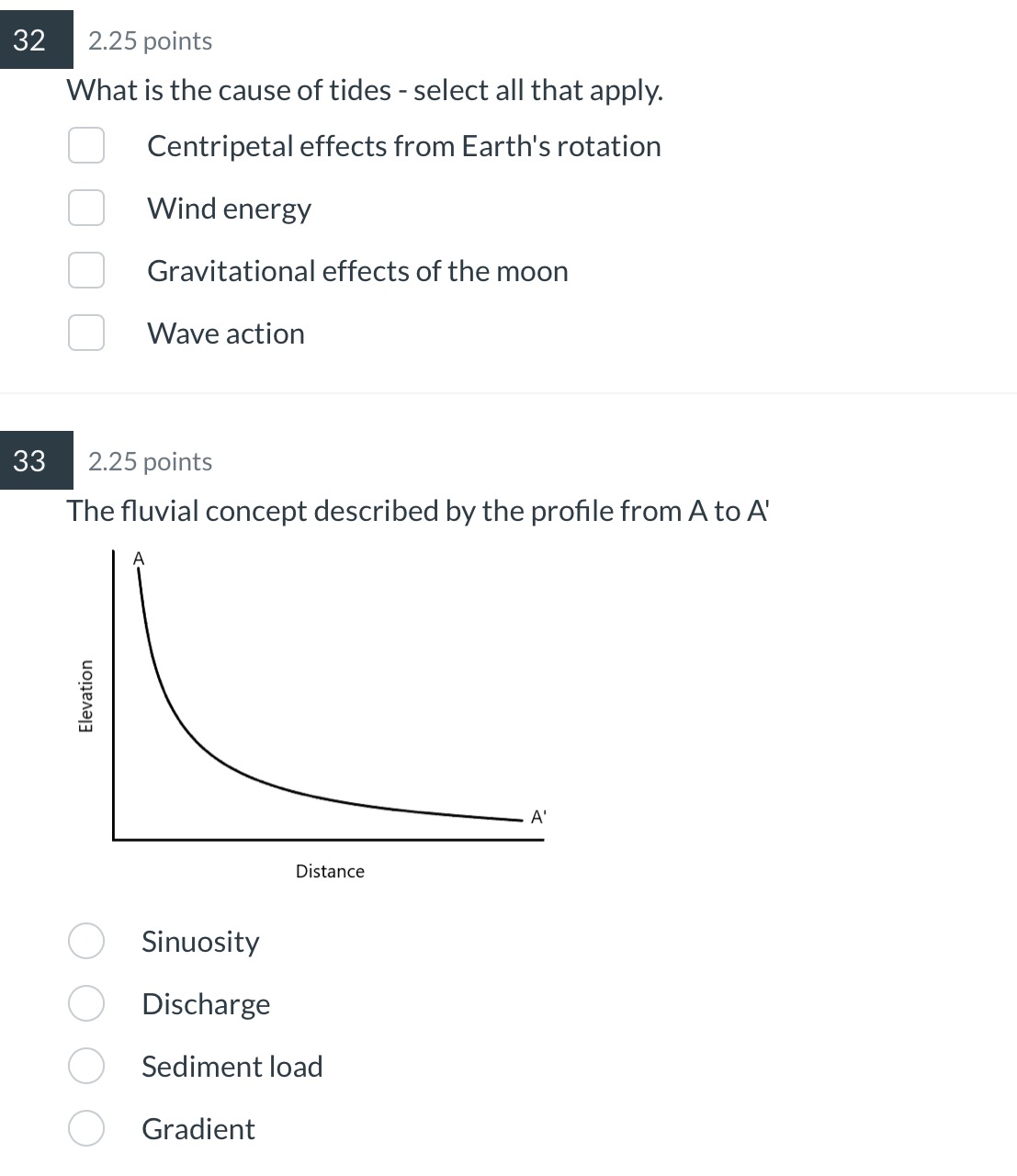Click the 'Sediment load' answer label

pyautogui.click(x=232, y=1067)
